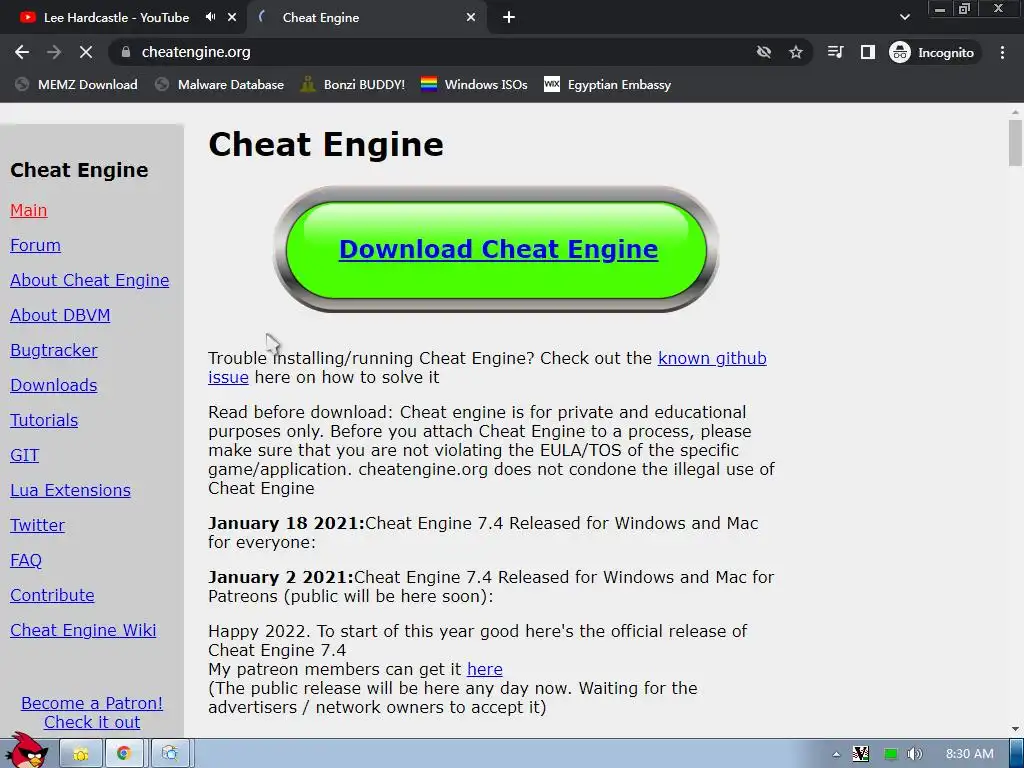The height and width of the screenshot is (768, 1024).
Task: Open the Malware Database bookmark
Action: tap(219, 85)
